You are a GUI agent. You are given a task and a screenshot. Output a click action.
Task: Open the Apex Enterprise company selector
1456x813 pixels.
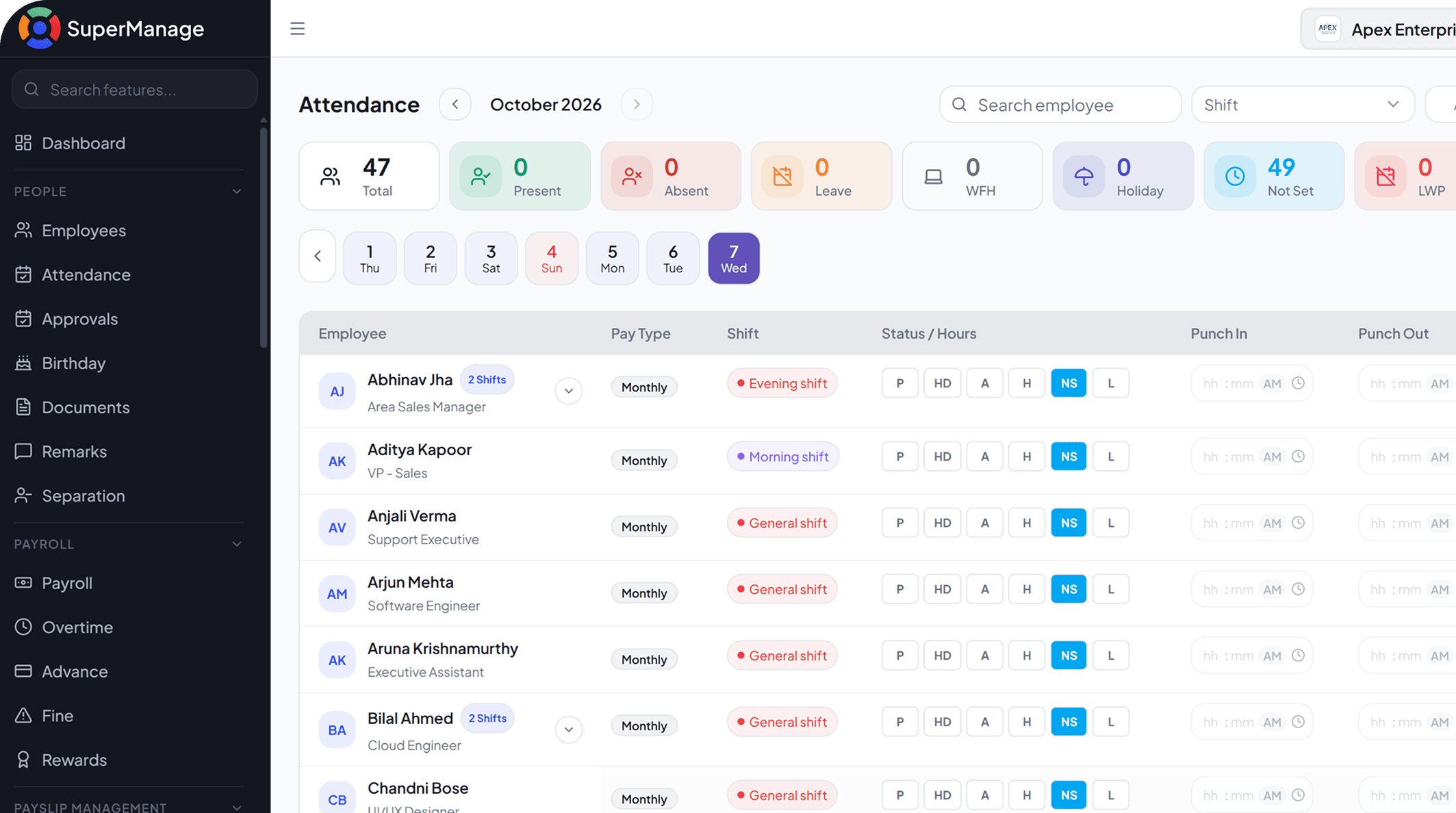click(1379, 29)
